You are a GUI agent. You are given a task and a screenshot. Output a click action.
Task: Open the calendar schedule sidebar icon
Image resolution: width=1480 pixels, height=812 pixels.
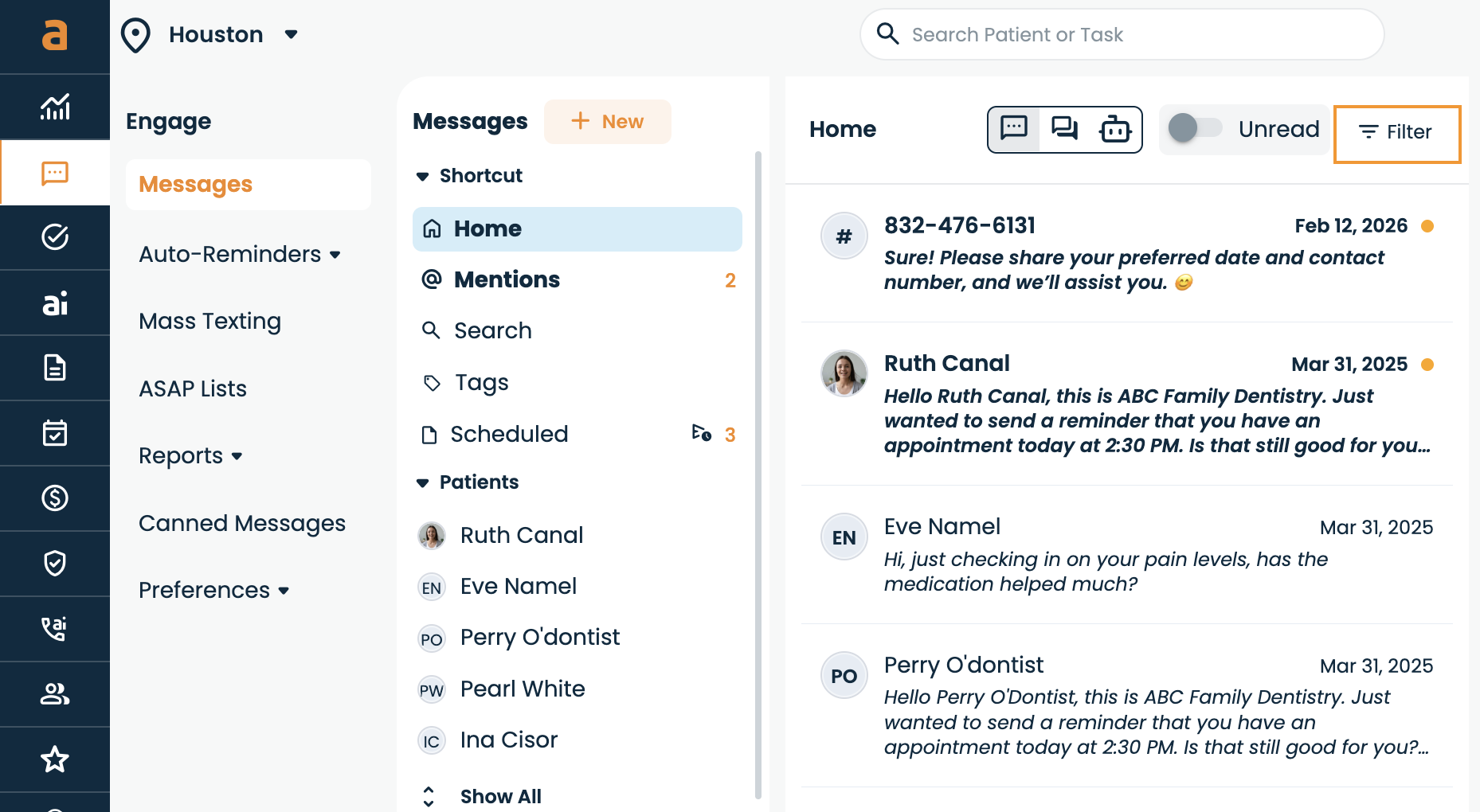55,433
